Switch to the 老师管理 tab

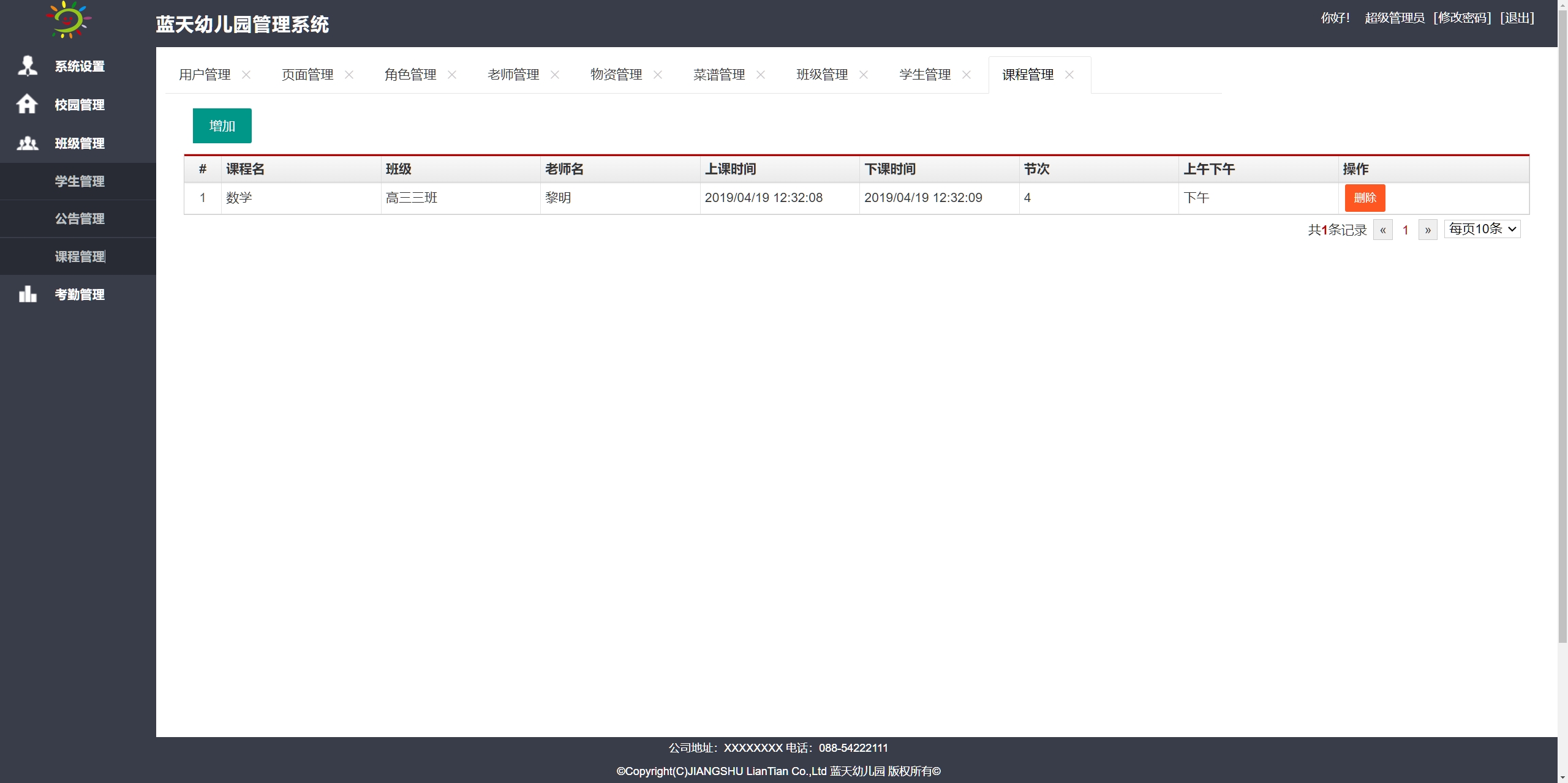click(x=513, y=75)
